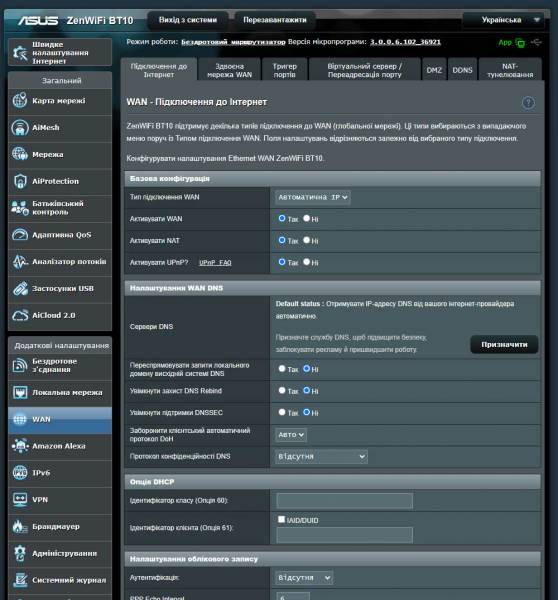Switch to the Тригер портів tab
The width and height of the screenshot is (558, 600).
(x=285, y=70)
